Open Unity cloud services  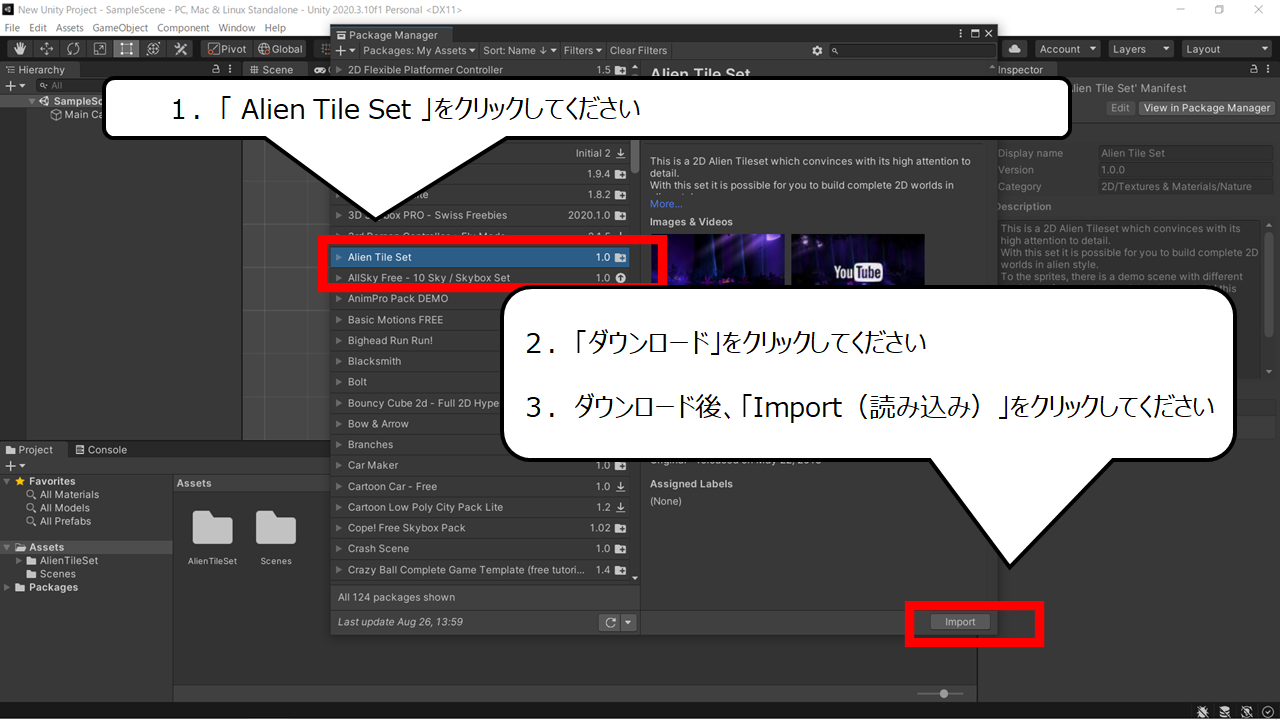(x=1015, y=49)
